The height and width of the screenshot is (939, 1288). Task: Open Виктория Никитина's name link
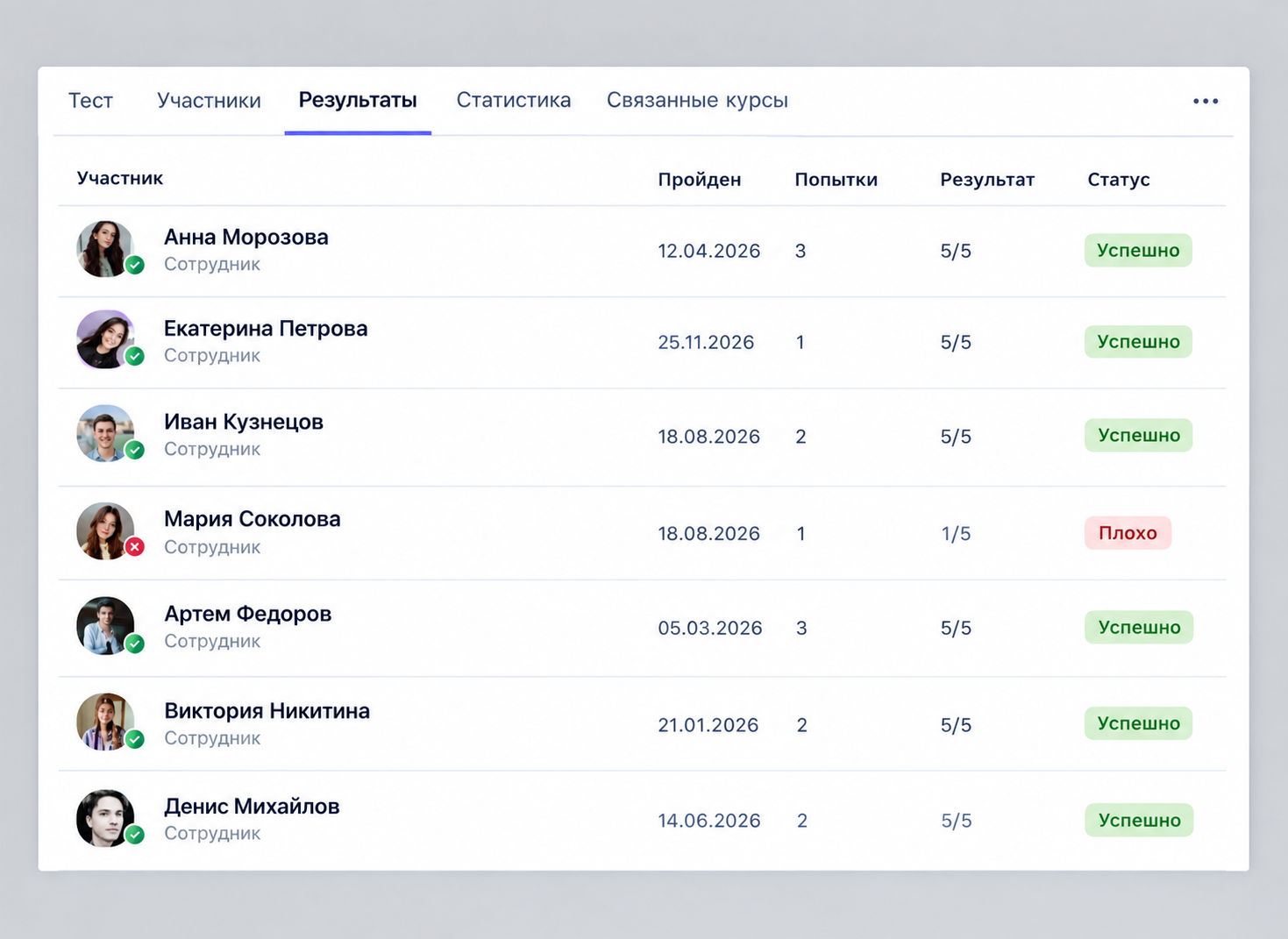click(267, 711)
